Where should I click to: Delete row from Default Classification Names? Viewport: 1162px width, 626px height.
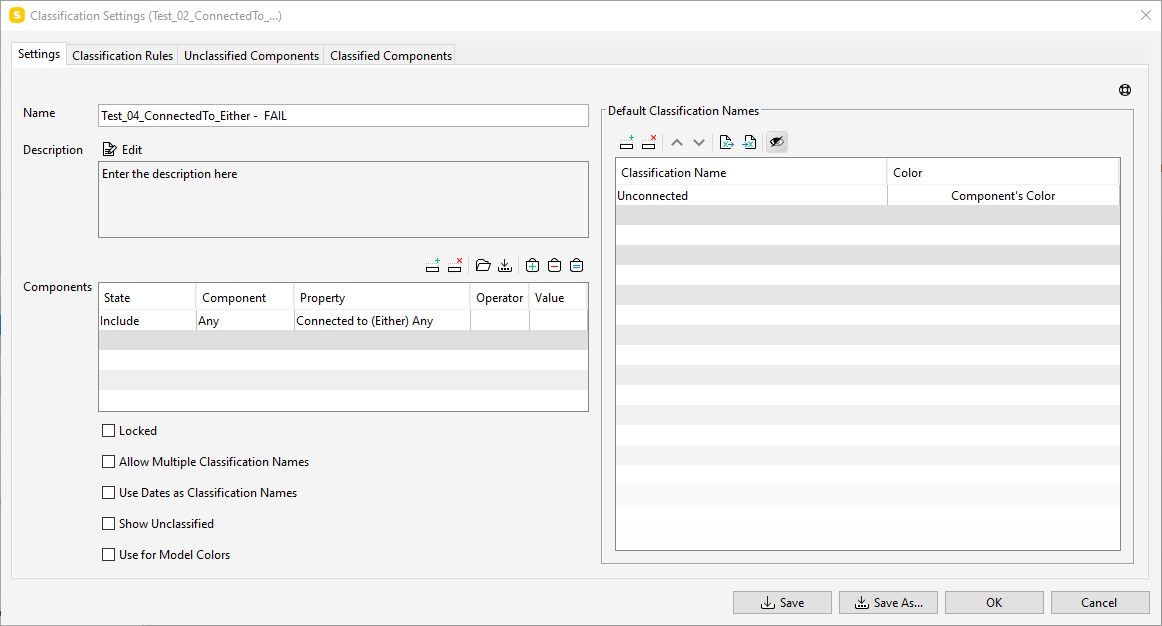pos(649,142)
